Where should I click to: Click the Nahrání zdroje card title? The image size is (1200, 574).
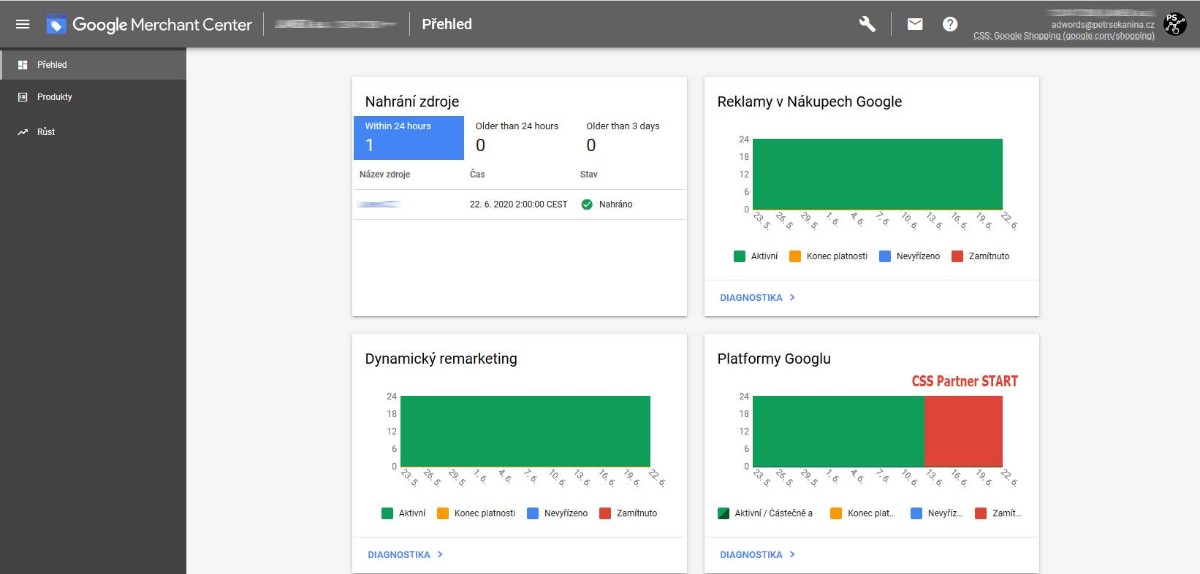412,101
